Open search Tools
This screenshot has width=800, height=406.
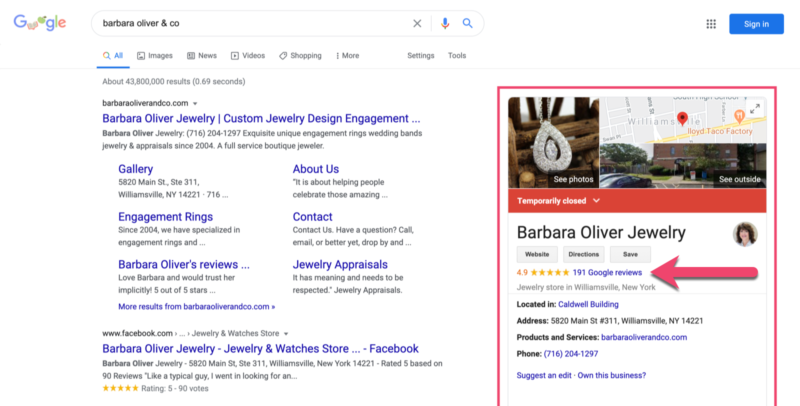[457, 56]
